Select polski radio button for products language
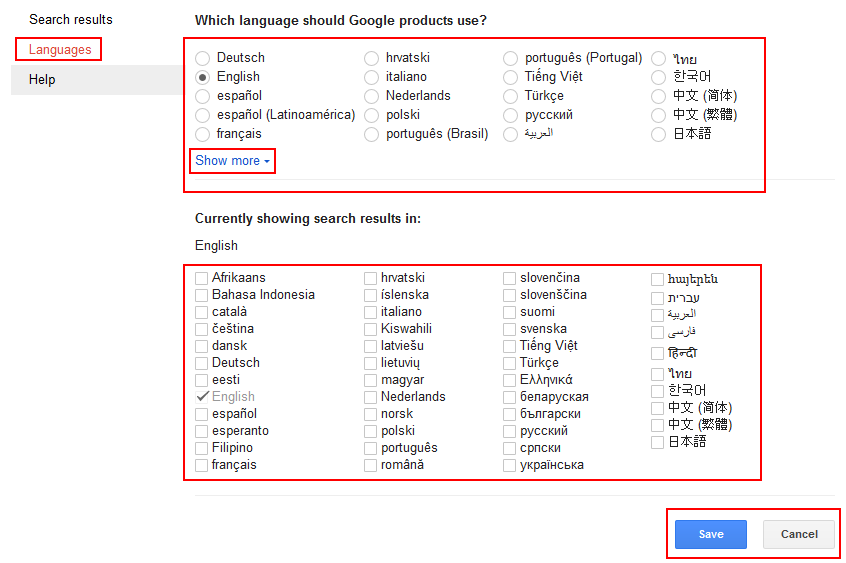The height and width of the screenshot is (563, 846). [371, 116]
